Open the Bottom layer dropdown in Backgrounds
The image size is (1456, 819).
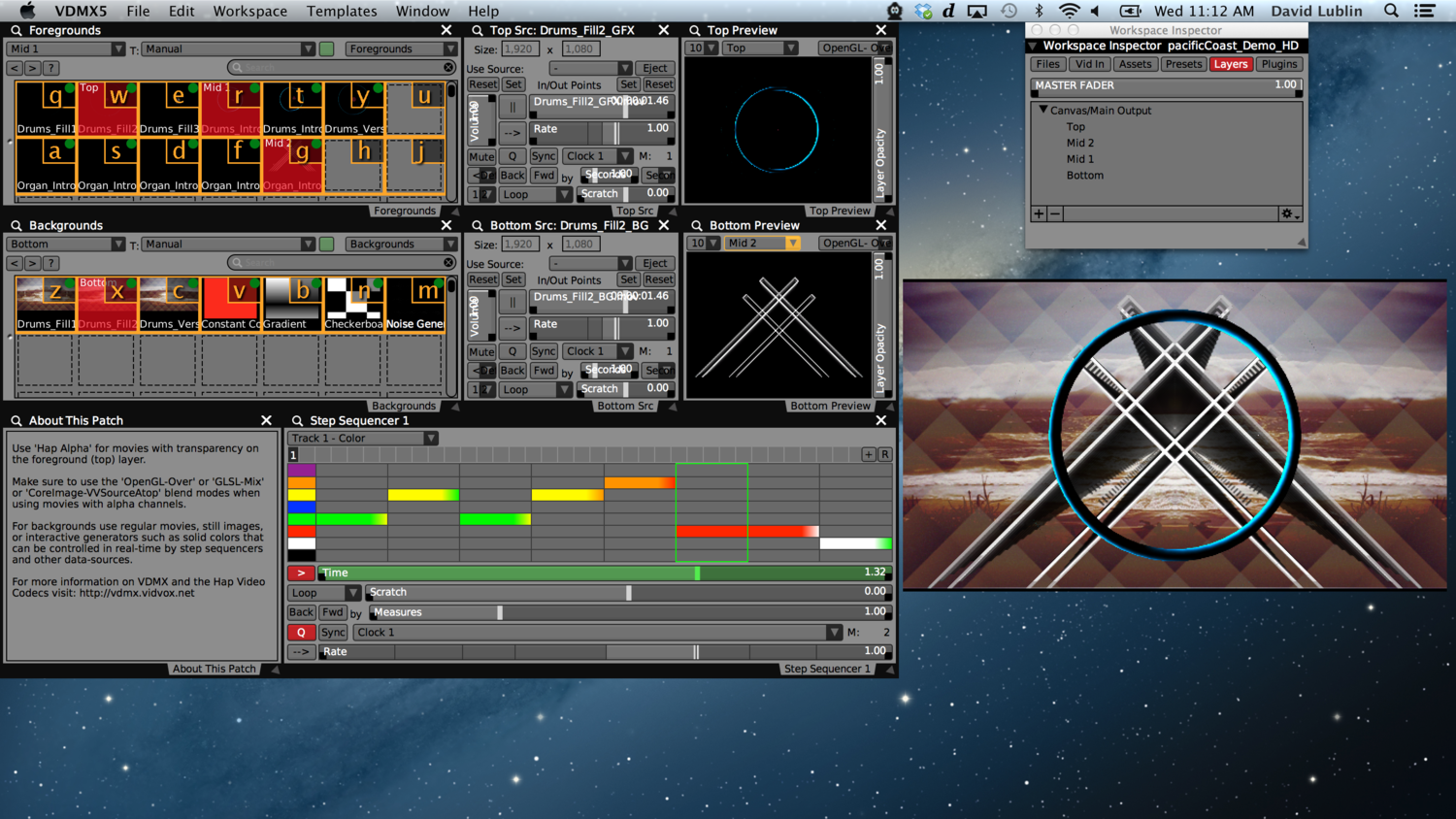tap(66, 245)
